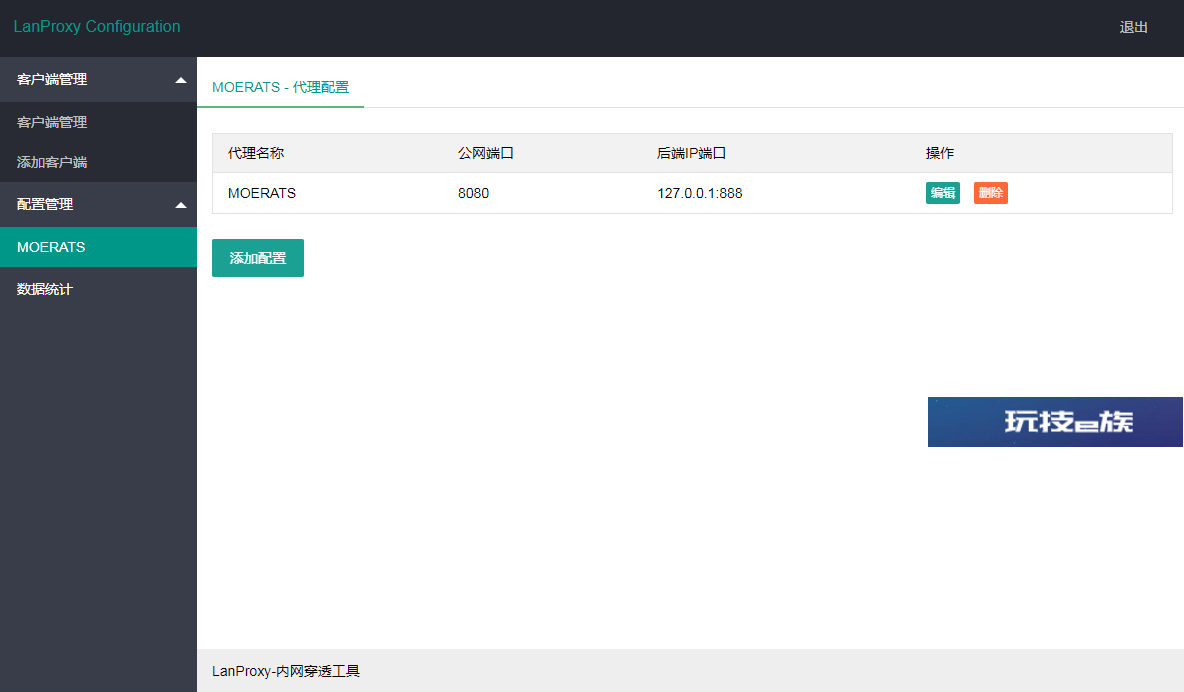Collapse the 客户端管理 section arrow
The width and height of the screenshot is (1184, 692).
[180, 80]
